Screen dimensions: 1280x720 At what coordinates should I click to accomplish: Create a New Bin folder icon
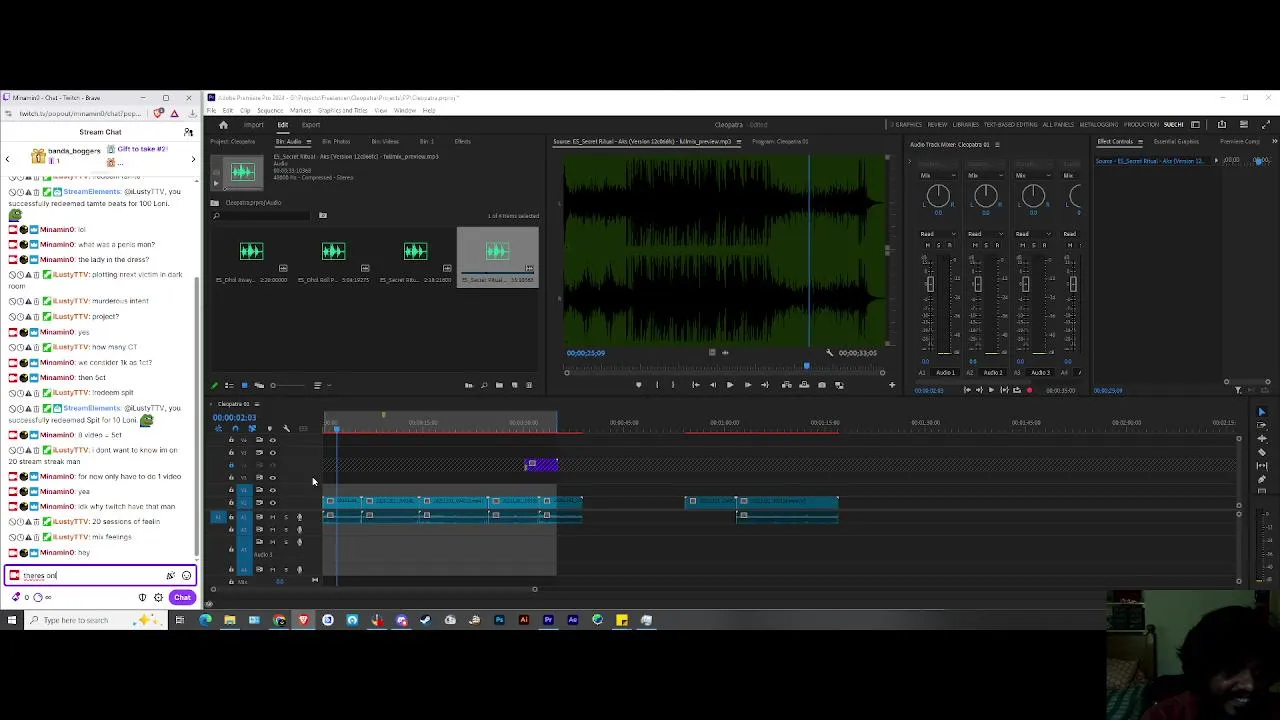pos(499,385)
